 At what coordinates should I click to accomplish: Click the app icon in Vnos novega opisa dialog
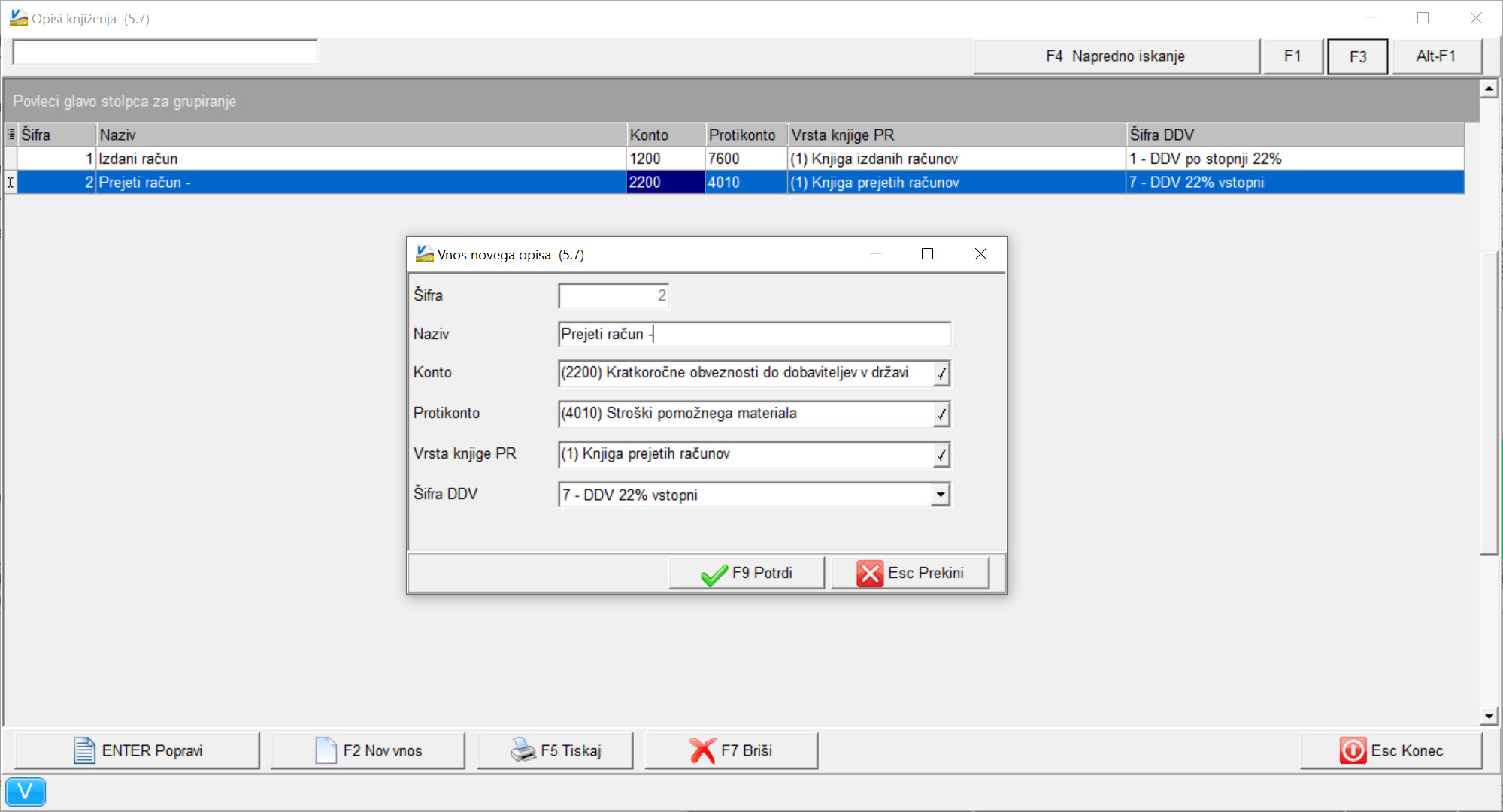[424, 254]
